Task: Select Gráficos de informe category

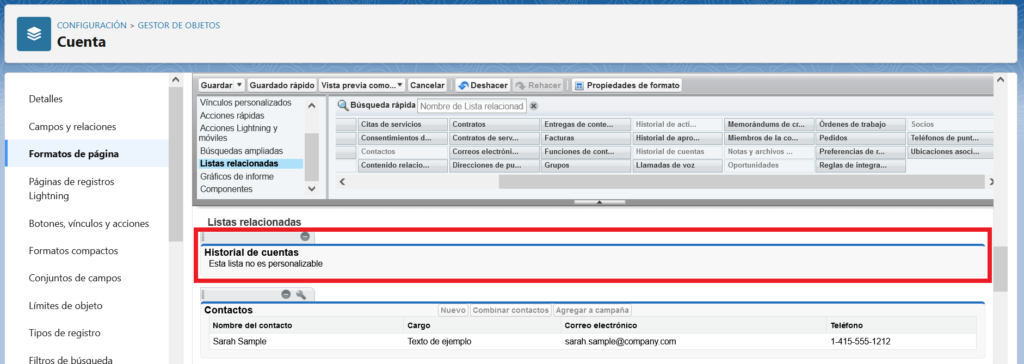Action: click(237, 176)
